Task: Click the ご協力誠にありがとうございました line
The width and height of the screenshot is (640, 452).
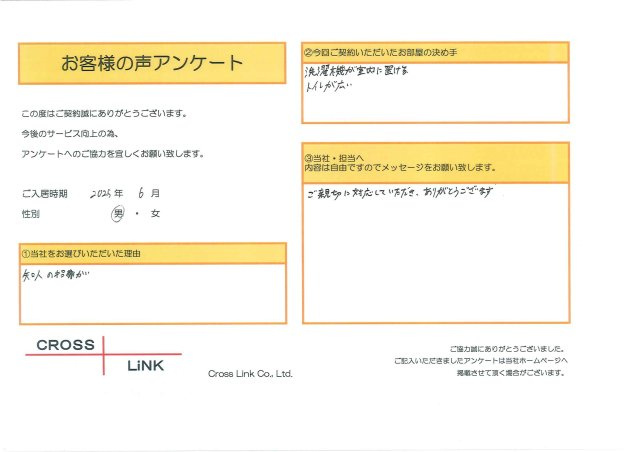Action: [x=507, y=349]
